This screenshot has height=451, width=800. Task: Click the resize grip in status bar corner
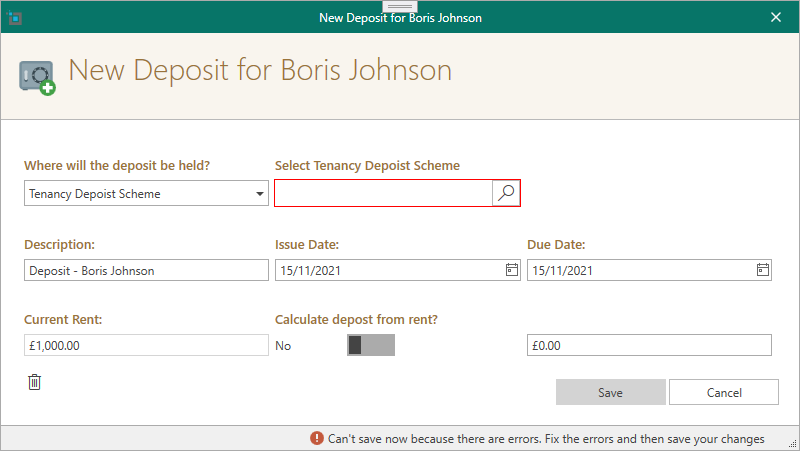coord(792,444)
